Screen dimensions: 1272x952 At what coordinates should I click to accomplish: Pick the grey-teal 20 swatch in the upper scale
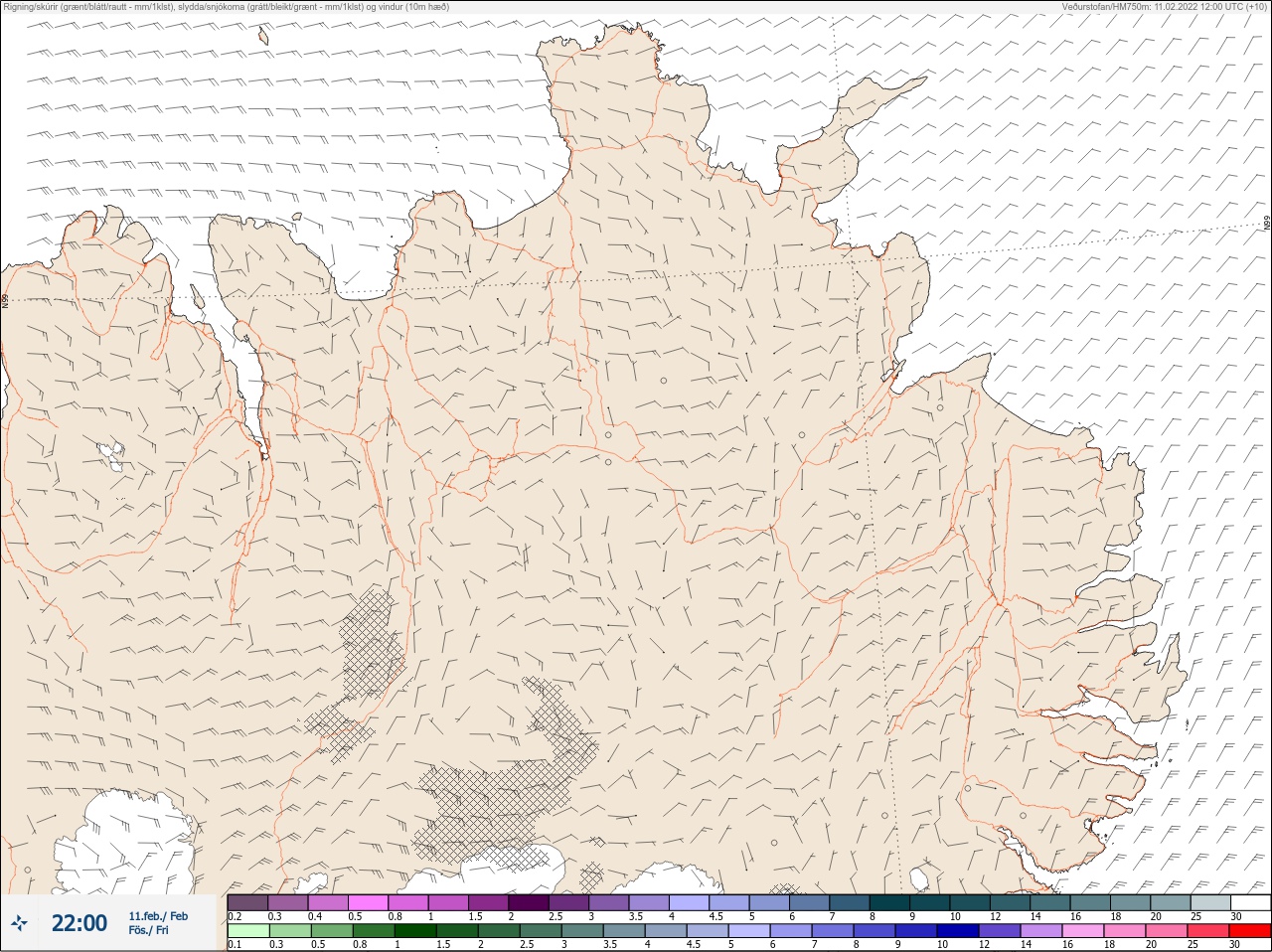click(1170, 902)
